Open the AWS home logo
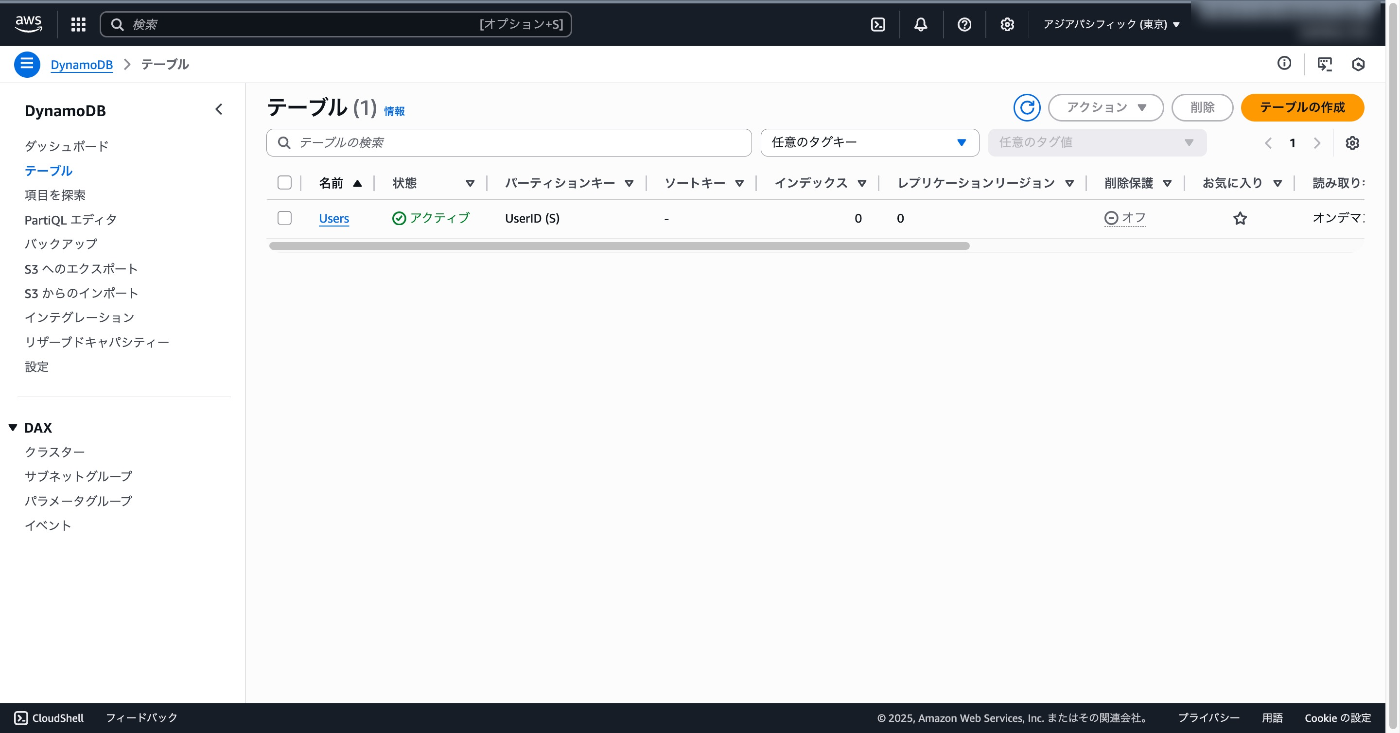This screenshot has width=1400, height=733. tap(28, 24)
